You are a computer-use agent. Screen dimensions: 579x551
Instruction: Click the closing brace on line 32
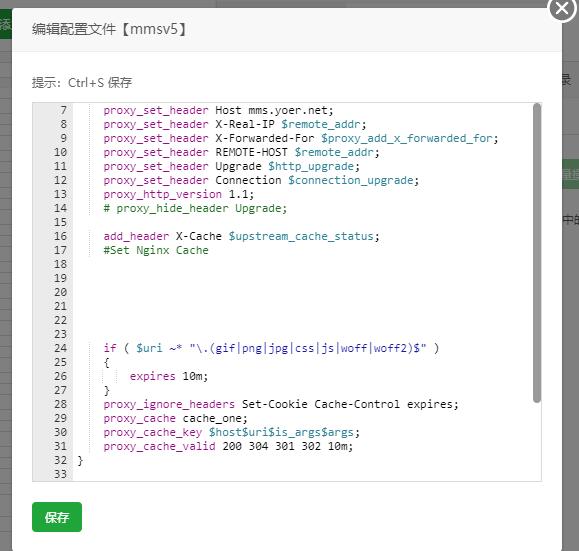click(x=80, y=461)
